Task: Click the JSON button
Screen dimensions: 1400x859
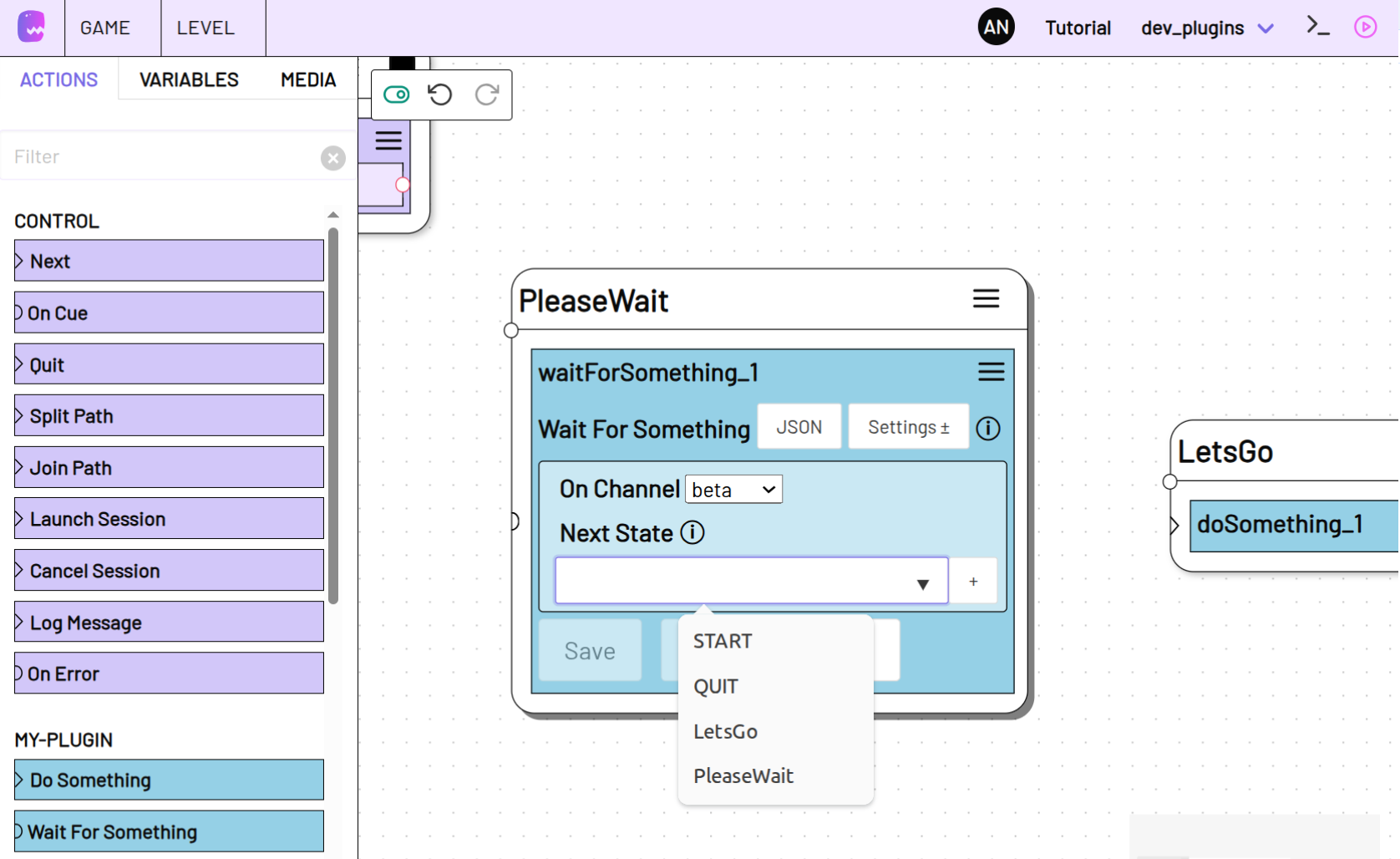Action: tap(799, 427)
